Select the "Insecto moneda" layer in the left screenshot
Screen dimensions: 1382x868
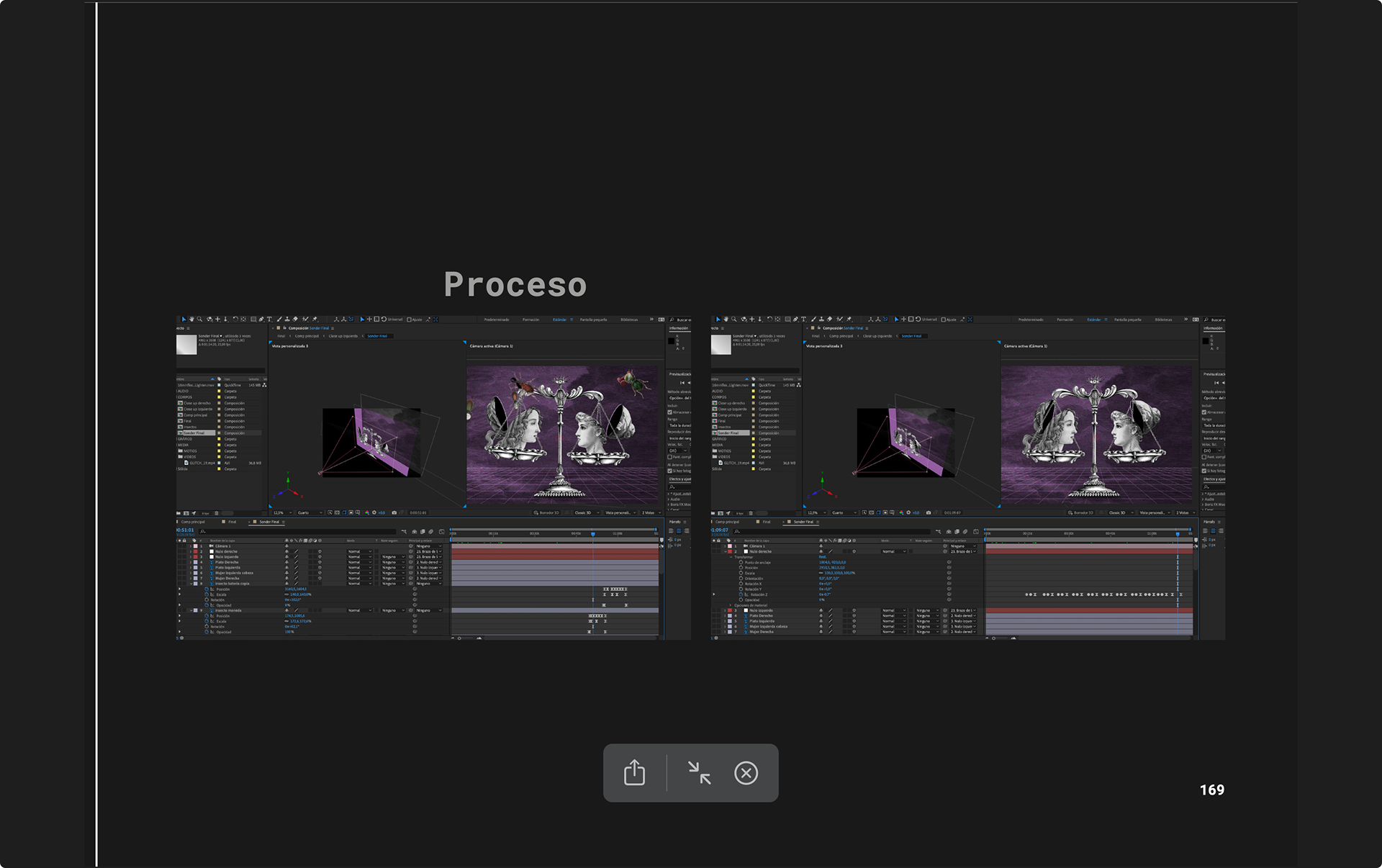[x=229, y=610]
